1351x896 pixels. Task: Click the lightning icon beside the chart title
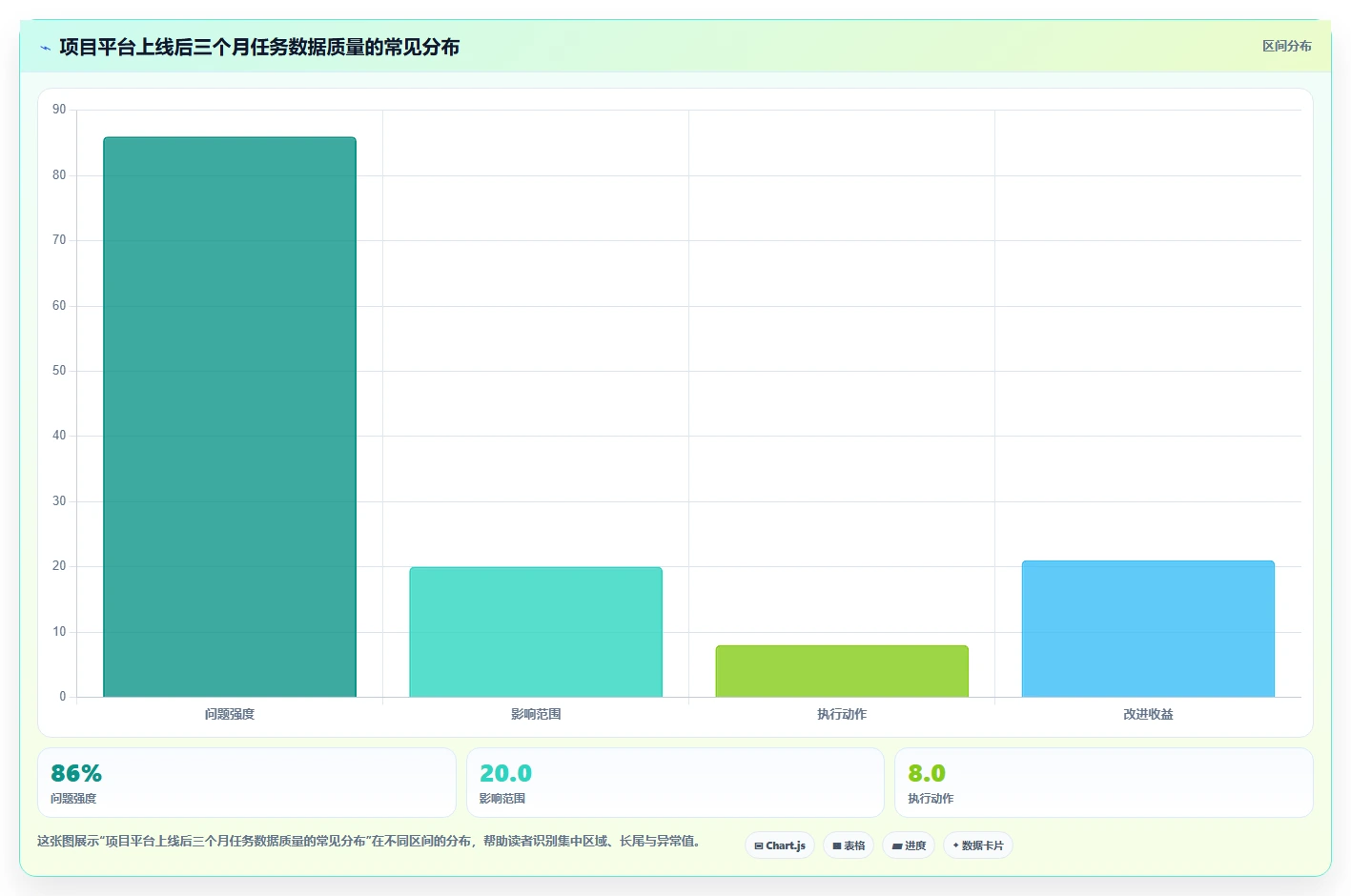(45, 48)
